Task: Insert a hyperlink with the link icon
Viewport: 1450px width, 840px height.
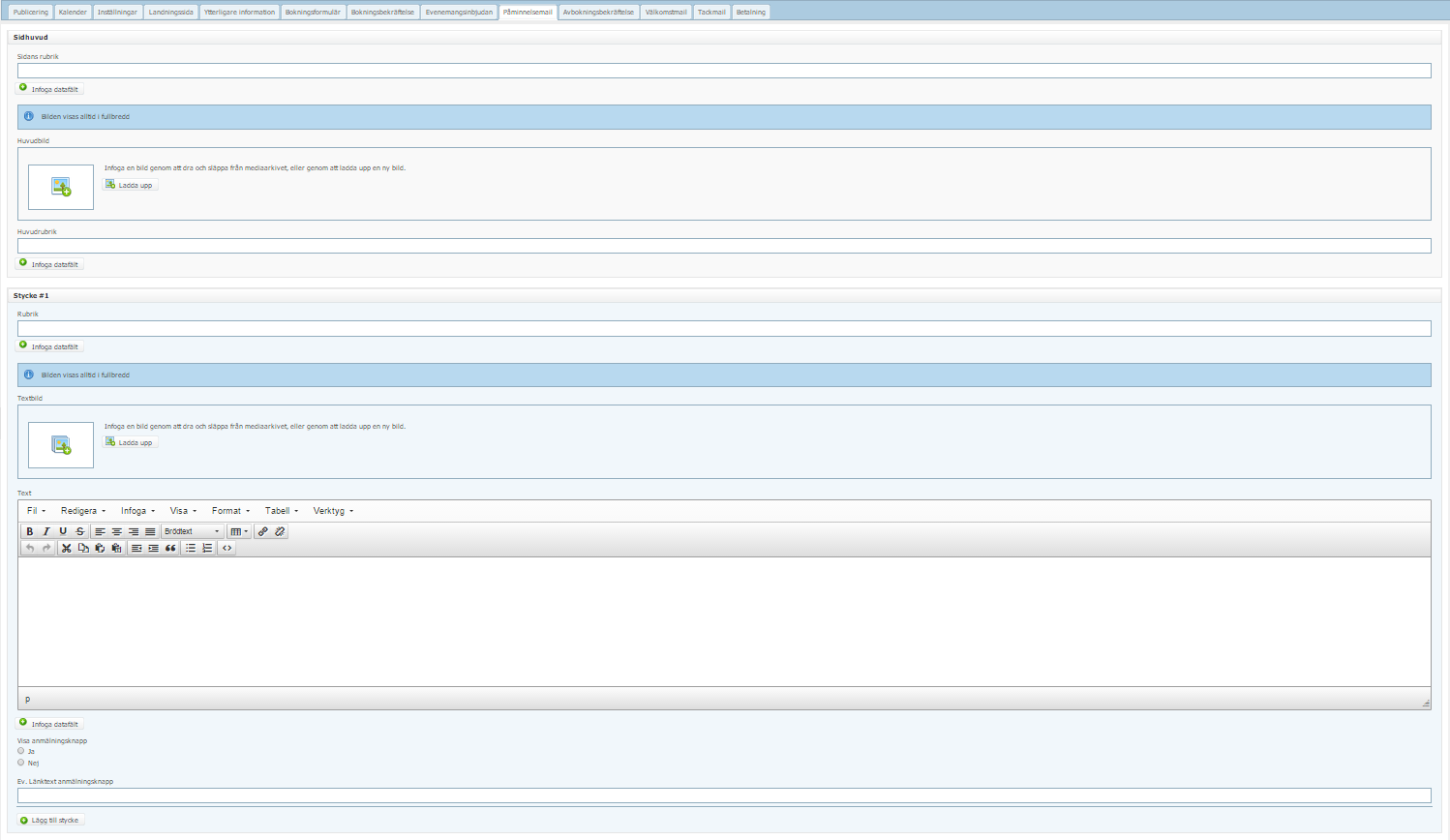Action: click(x=263, y=531)
